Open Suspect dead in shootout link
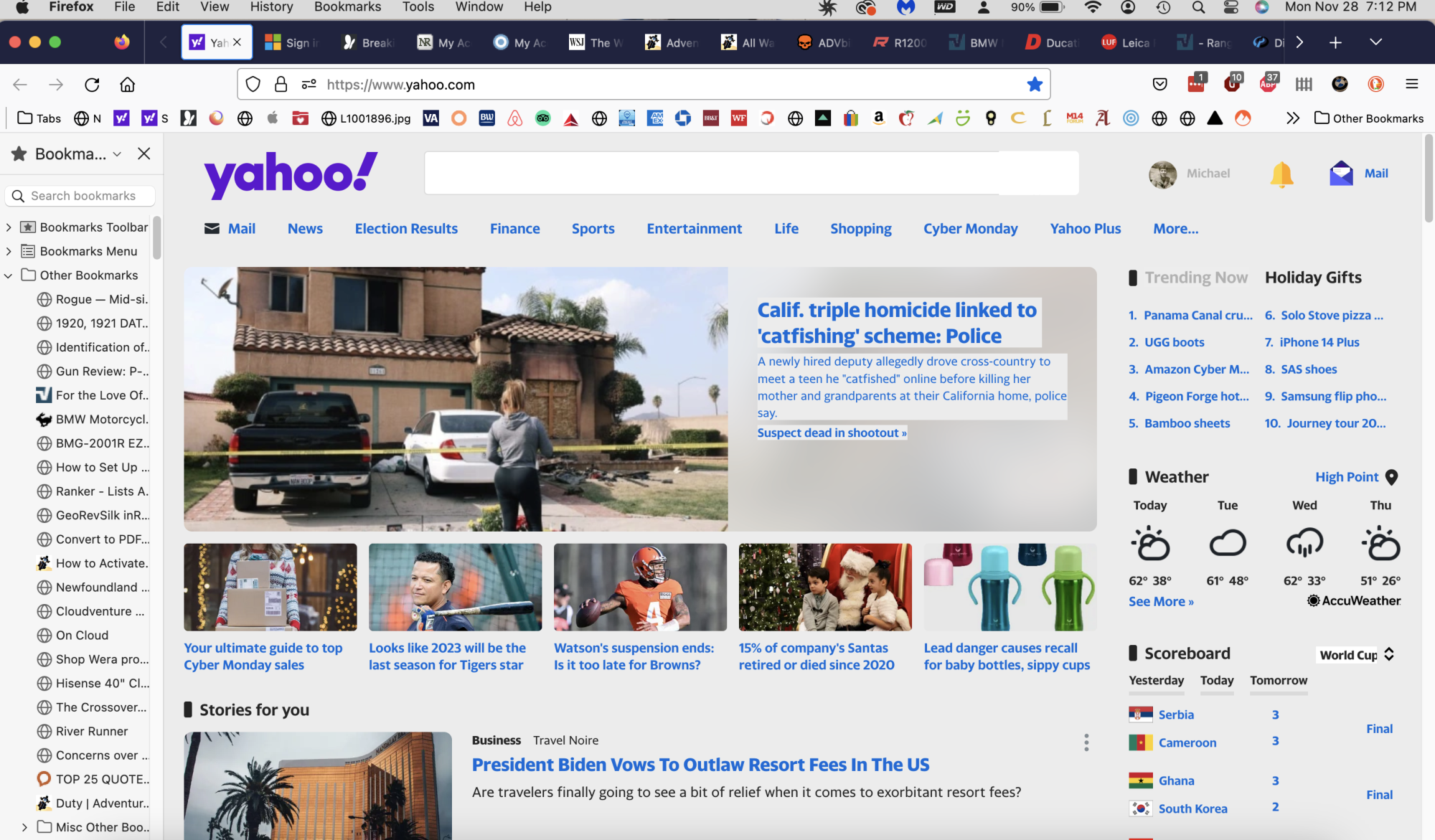Viewport: 1435px width, 840px height. tap(832, 433)
